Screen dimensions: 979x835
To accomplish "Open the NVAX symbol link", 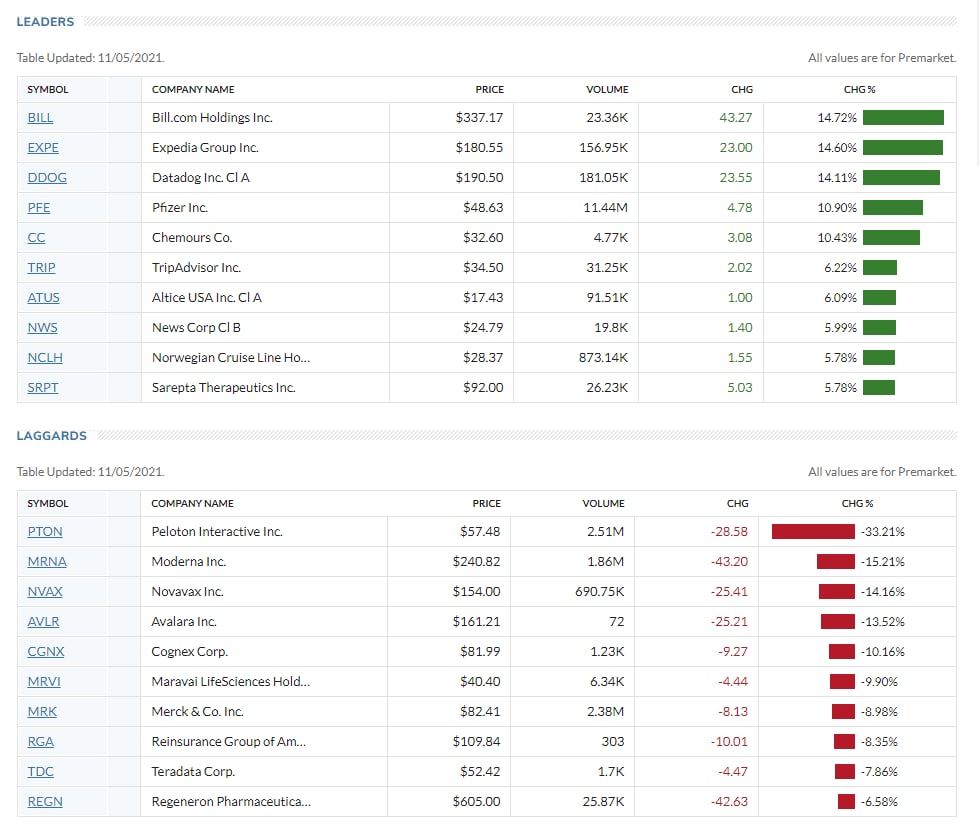I will 45,591.
